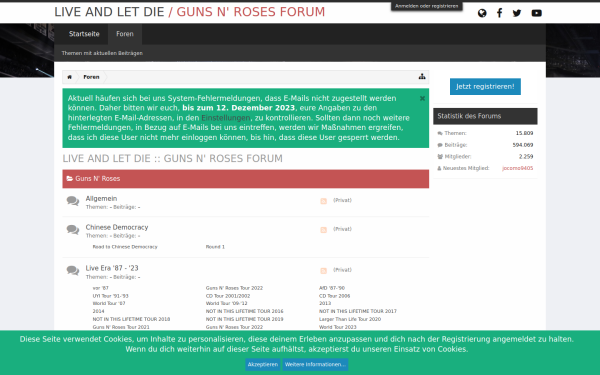Image resolution: width=600 pixels, height=375 pixels.
Task: Open Guns N' Roses Tour 2021 subforum
Action: point(121,327)
